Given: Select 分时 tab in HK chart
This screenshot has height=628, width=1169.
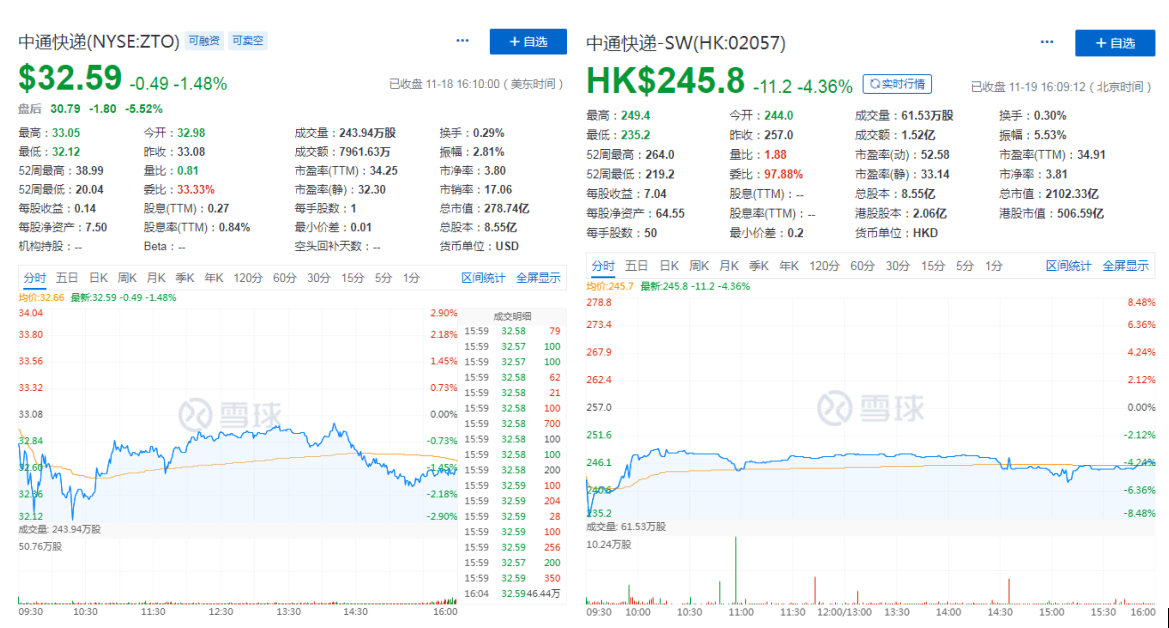Looking at the screenshot, I should click(x=603, y=266).
